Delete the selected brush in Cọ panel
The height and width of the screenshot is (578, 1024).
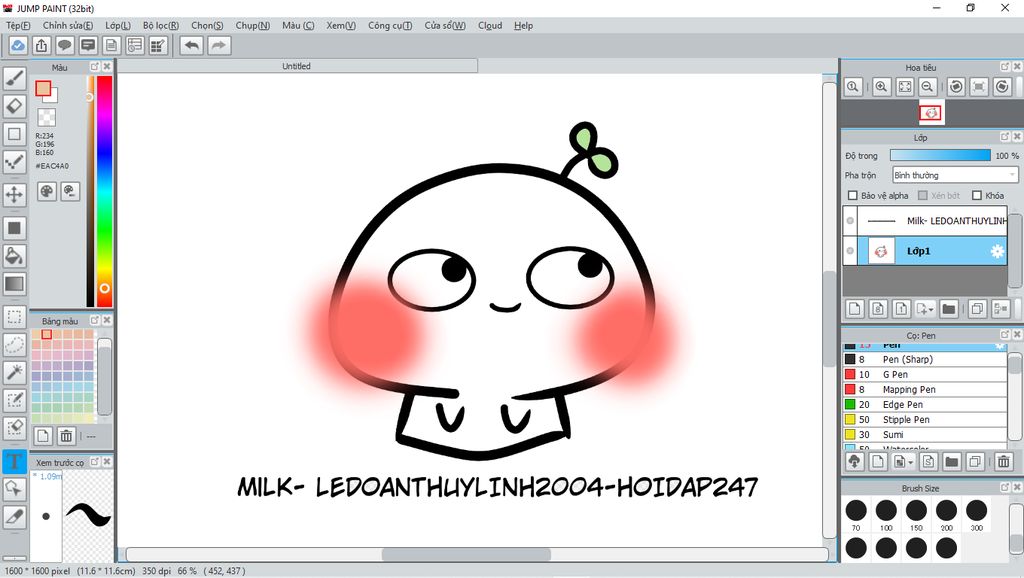pos(1004,462)
